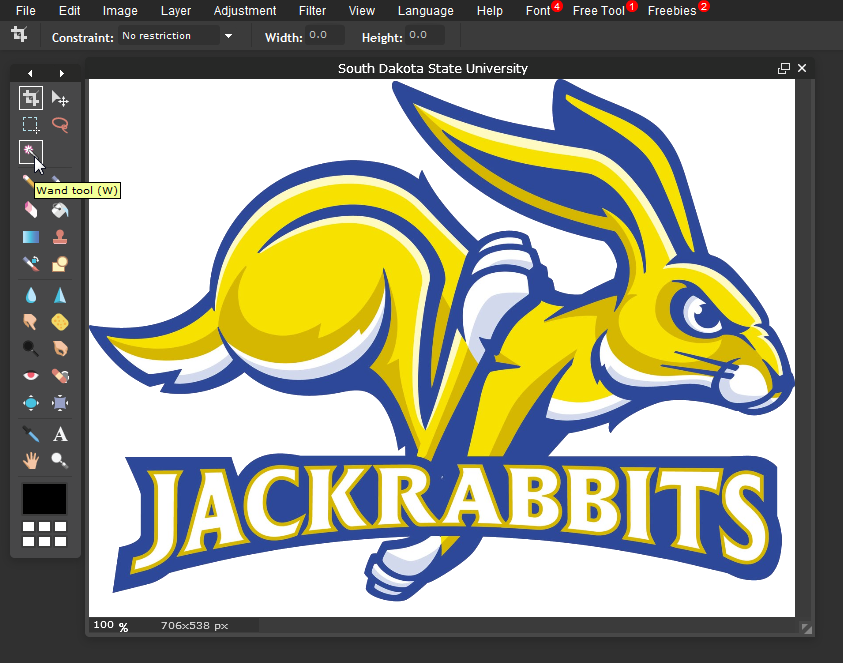Choose the rectangular Marquee tool
The width and height of the screenshot is (843, 663).
coord(31,125)
